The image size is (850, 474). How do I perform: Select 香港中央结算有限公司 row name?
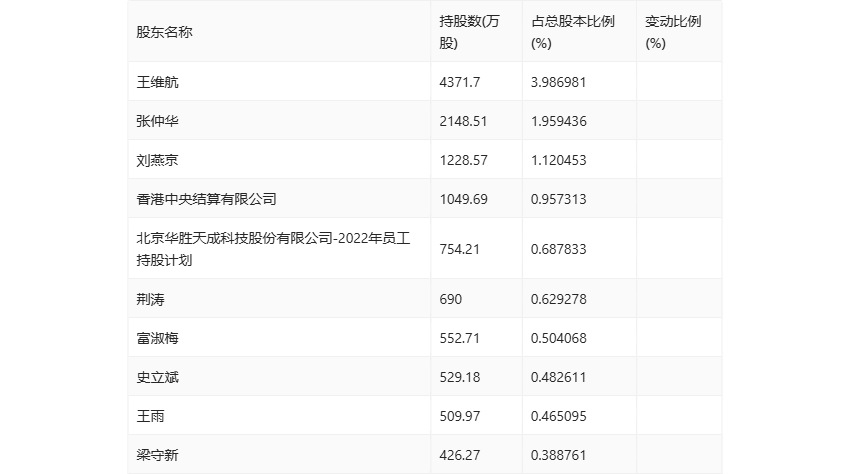coord(207,199)
